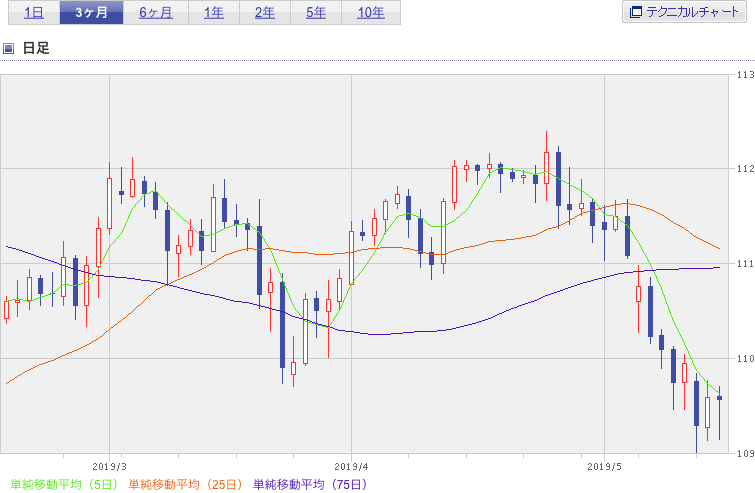Click the 単純移動平均（5日）green legend label
Image resolution: width=755 pixels, height=493 pixels.
tap(64, 484)
